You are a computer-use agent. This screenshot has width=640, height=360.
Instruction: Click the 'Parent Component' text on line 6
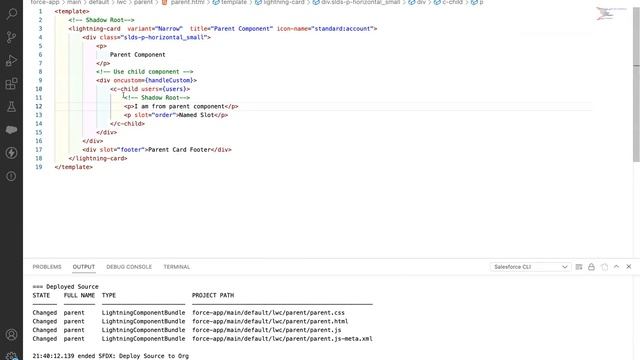click(x=138, y=55)
